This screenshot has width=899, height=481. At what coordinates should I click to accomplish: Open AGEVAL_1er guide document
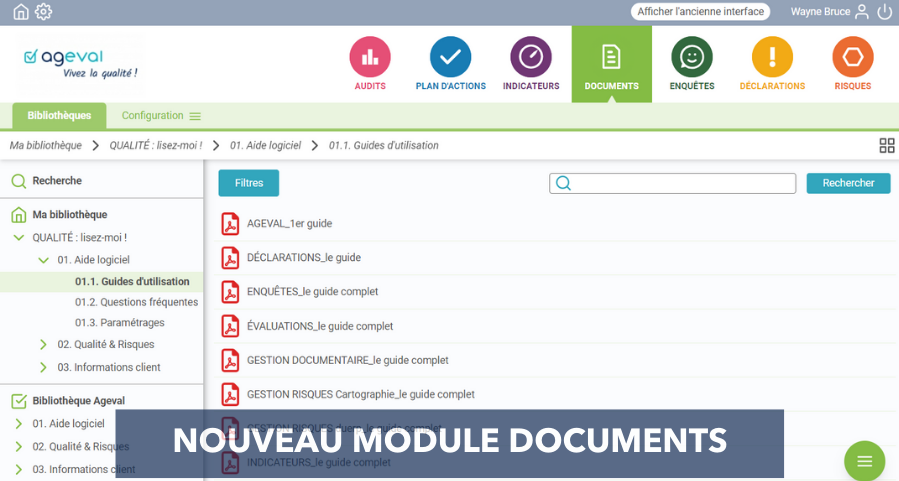(290, 224)
